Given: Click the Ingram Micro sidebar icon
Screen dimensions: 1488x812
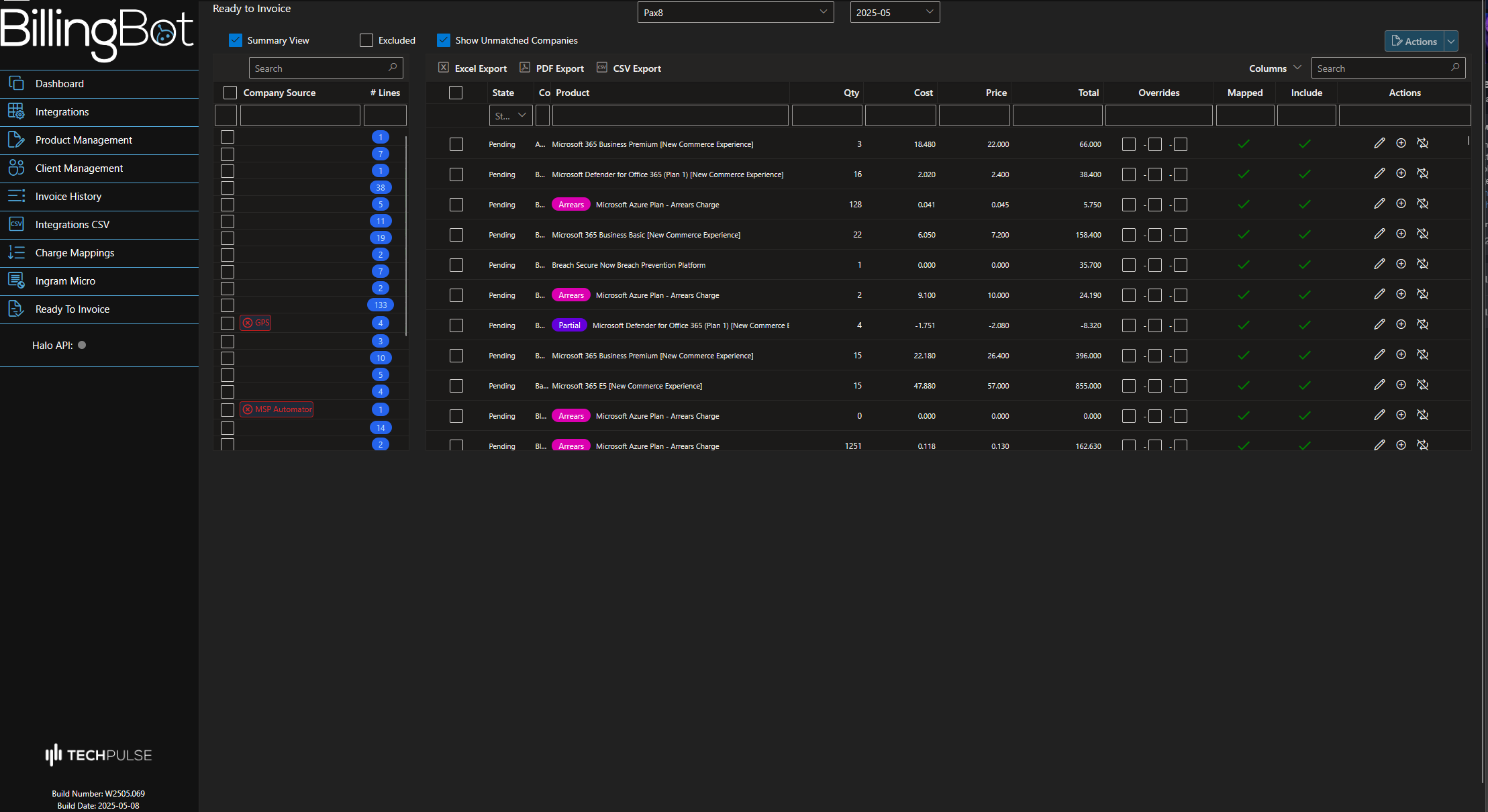Looking at the screenshot, I should pyautogui.click(x=16, y=281).
